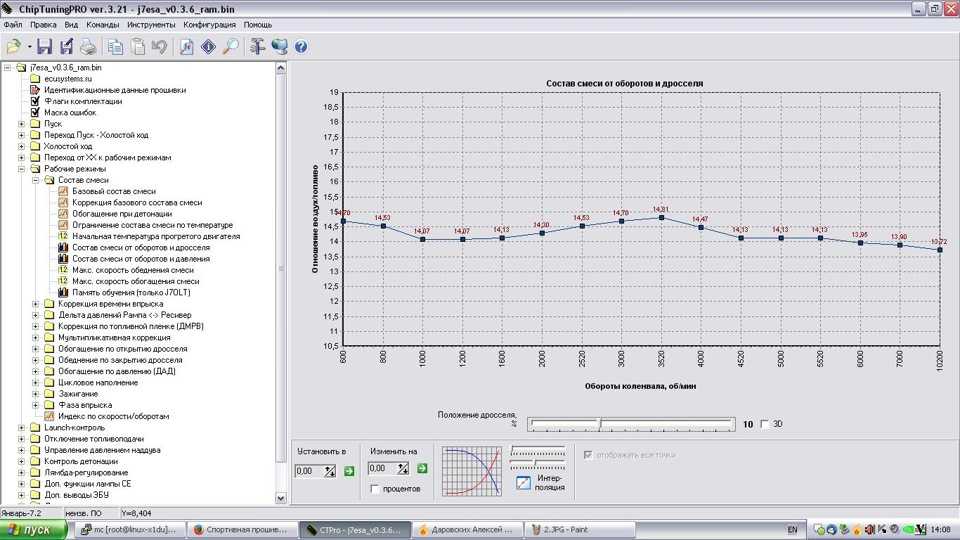The height and width of the screenshot is (540, 960).
Task: Open Макс. скорость обеднения смеси constant
Action: point(133,269)
